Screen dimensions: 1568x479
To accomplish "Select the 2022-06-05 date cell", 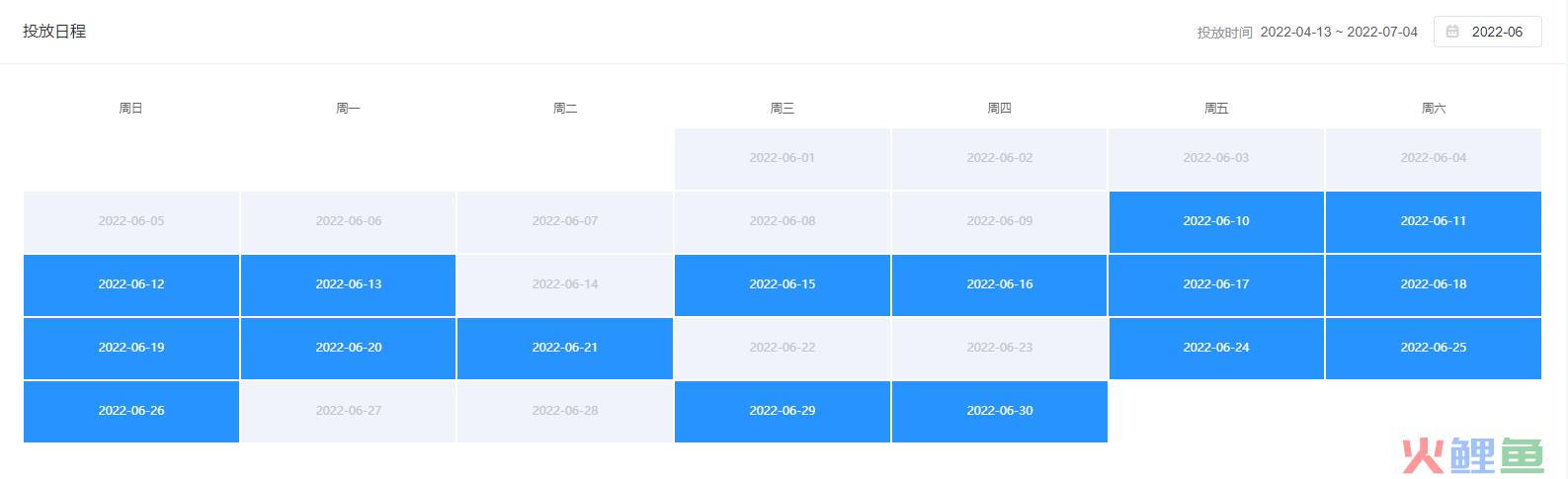I will (x=131, y=221).
